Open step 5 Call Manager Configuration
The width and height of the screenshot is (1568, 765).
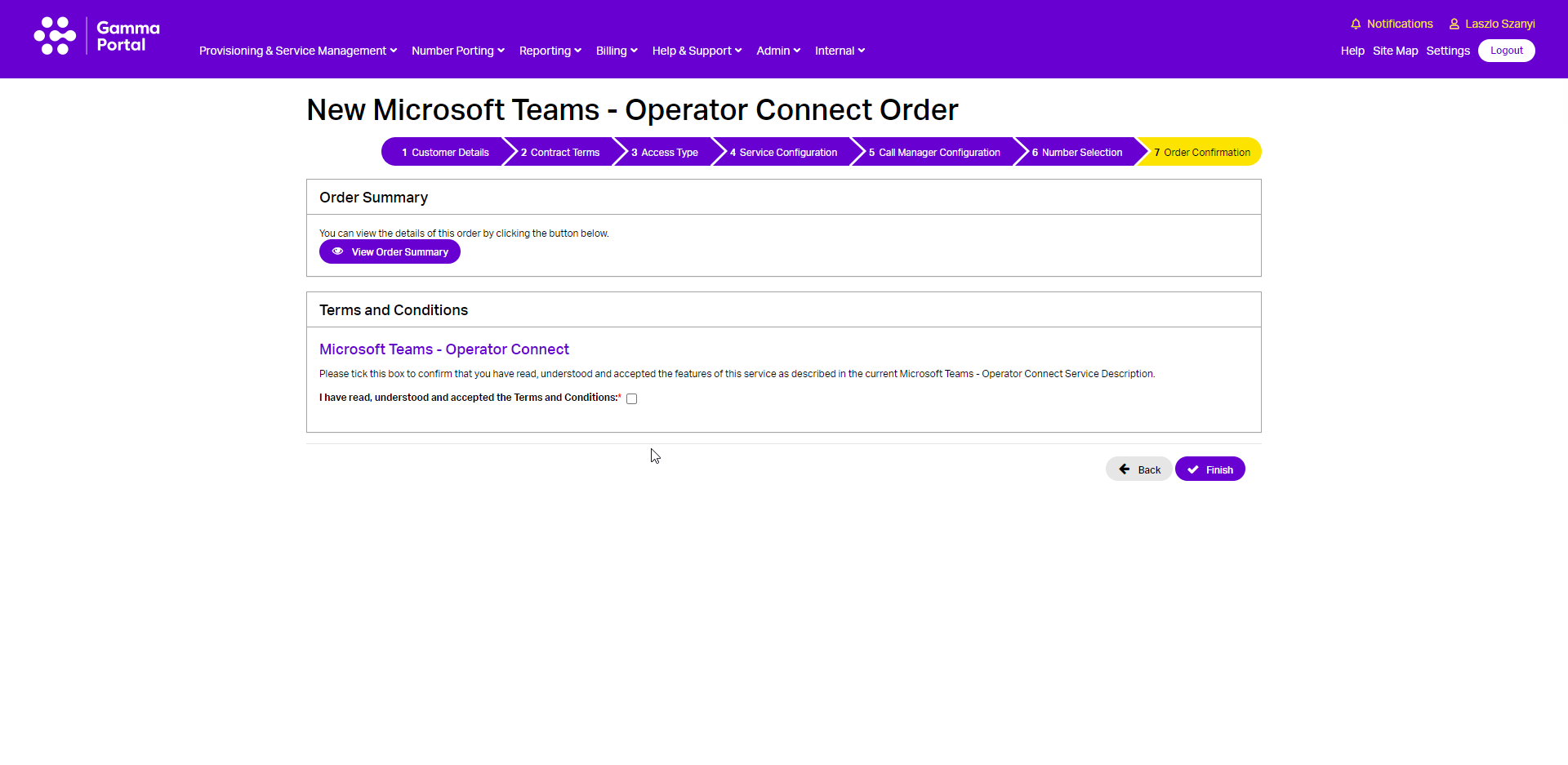coord(934,152)
